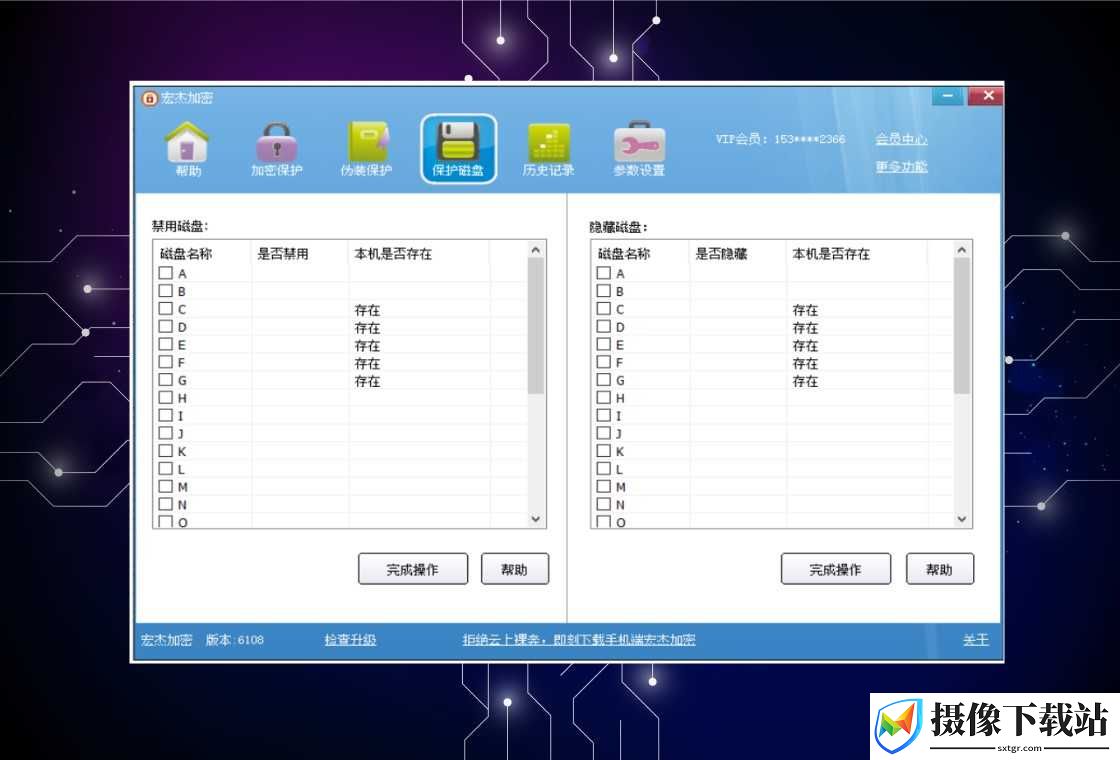Open the 帮助 home icon in toolbar
This screenshot has height=760, width=1120.
[x=187, y=149]
